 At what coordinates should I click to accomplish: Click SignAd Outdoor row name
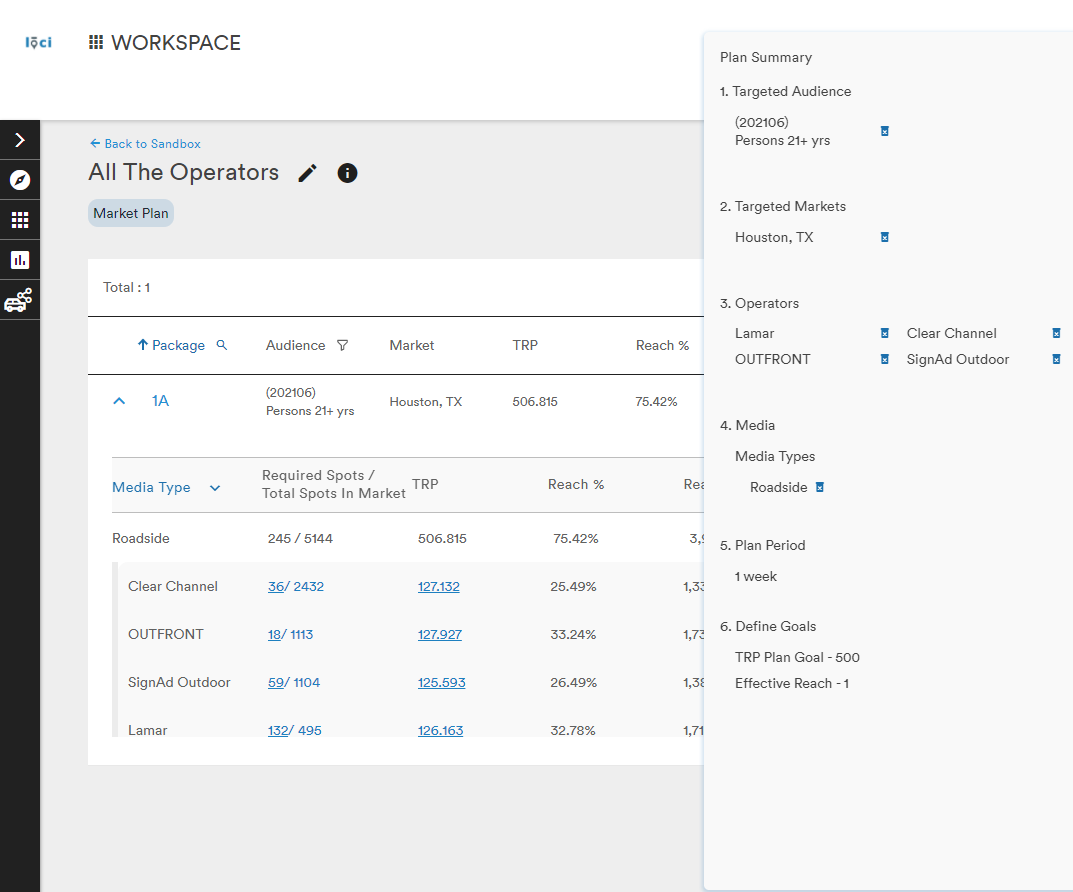179,682
